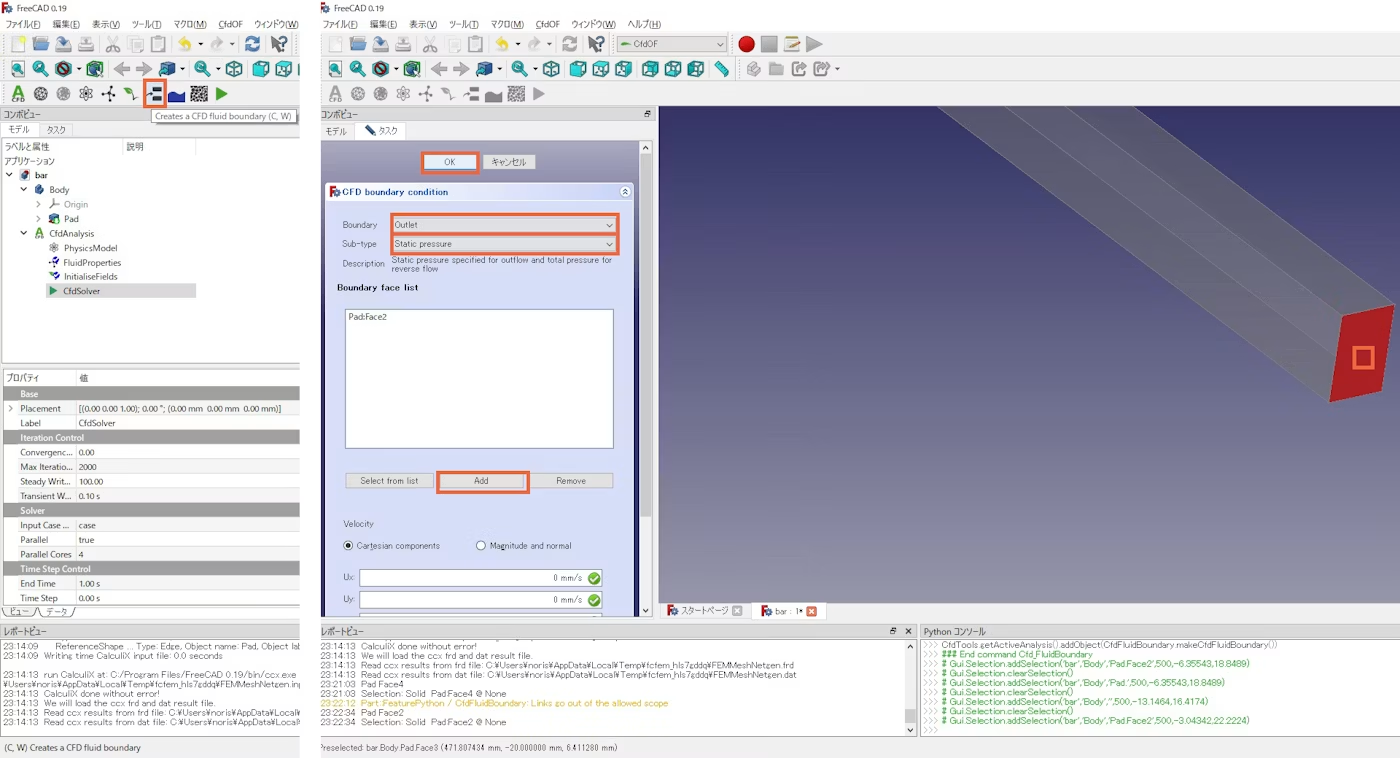Collapse the CfdAnalysis tree node
1400x758 pixels.
pyautogui.click(x=24, y=233)
